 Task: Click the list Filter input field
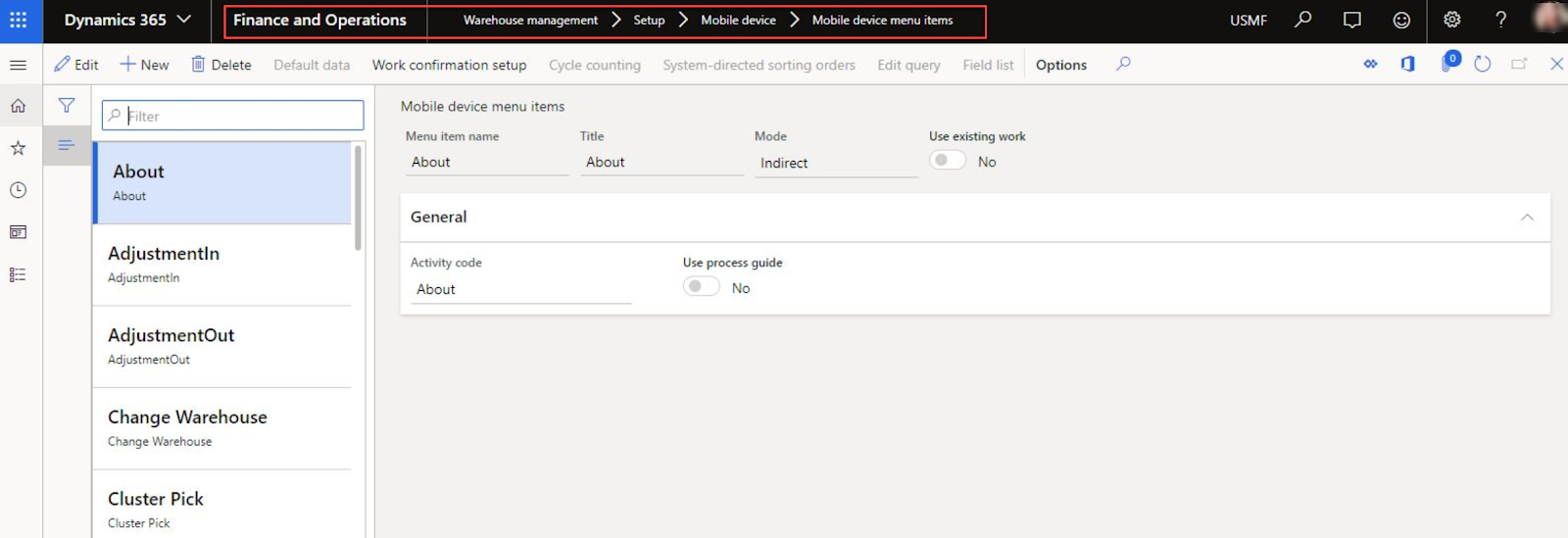(233, 116)
